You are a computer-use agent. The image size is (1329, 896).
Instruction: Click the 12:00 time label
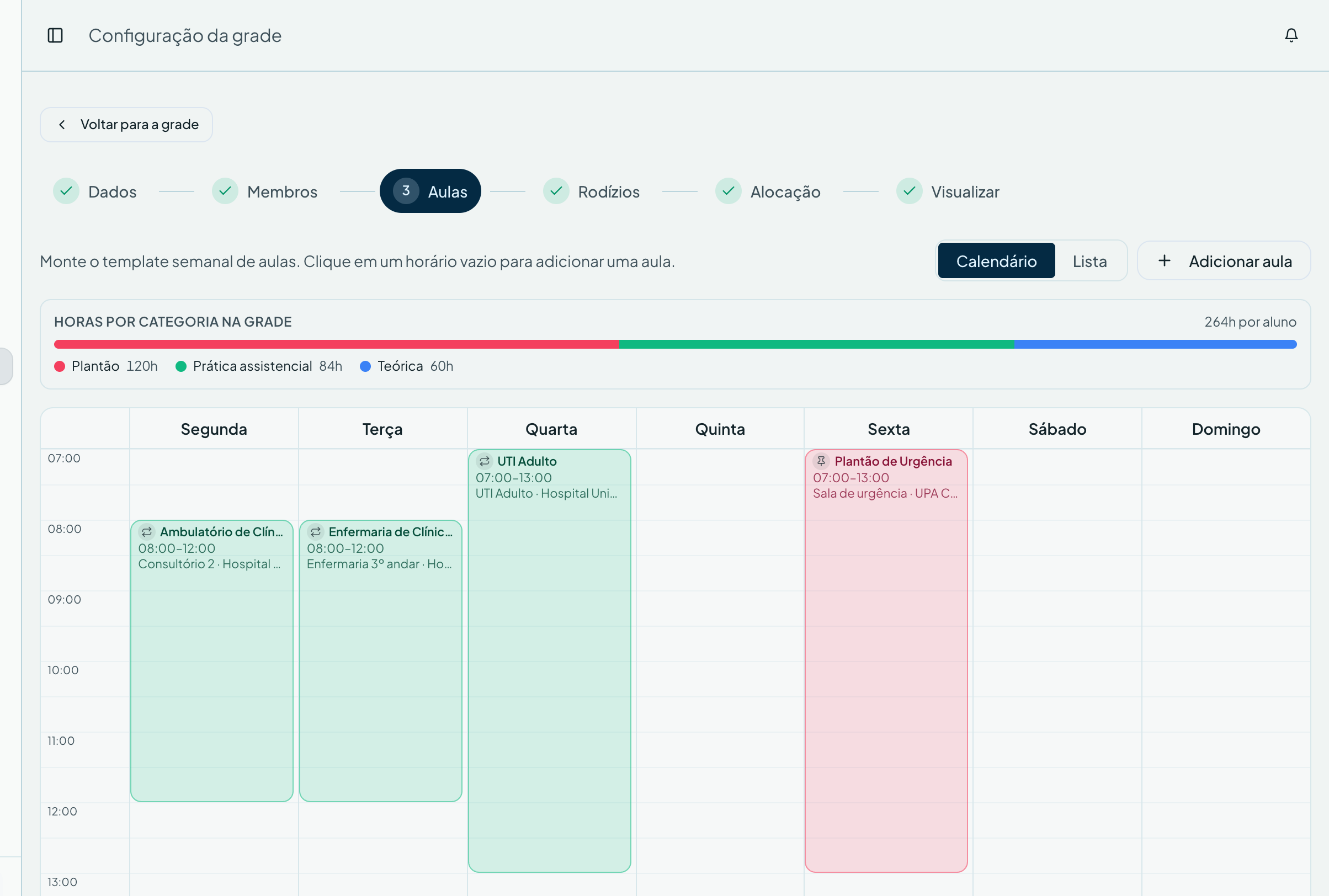62,812
